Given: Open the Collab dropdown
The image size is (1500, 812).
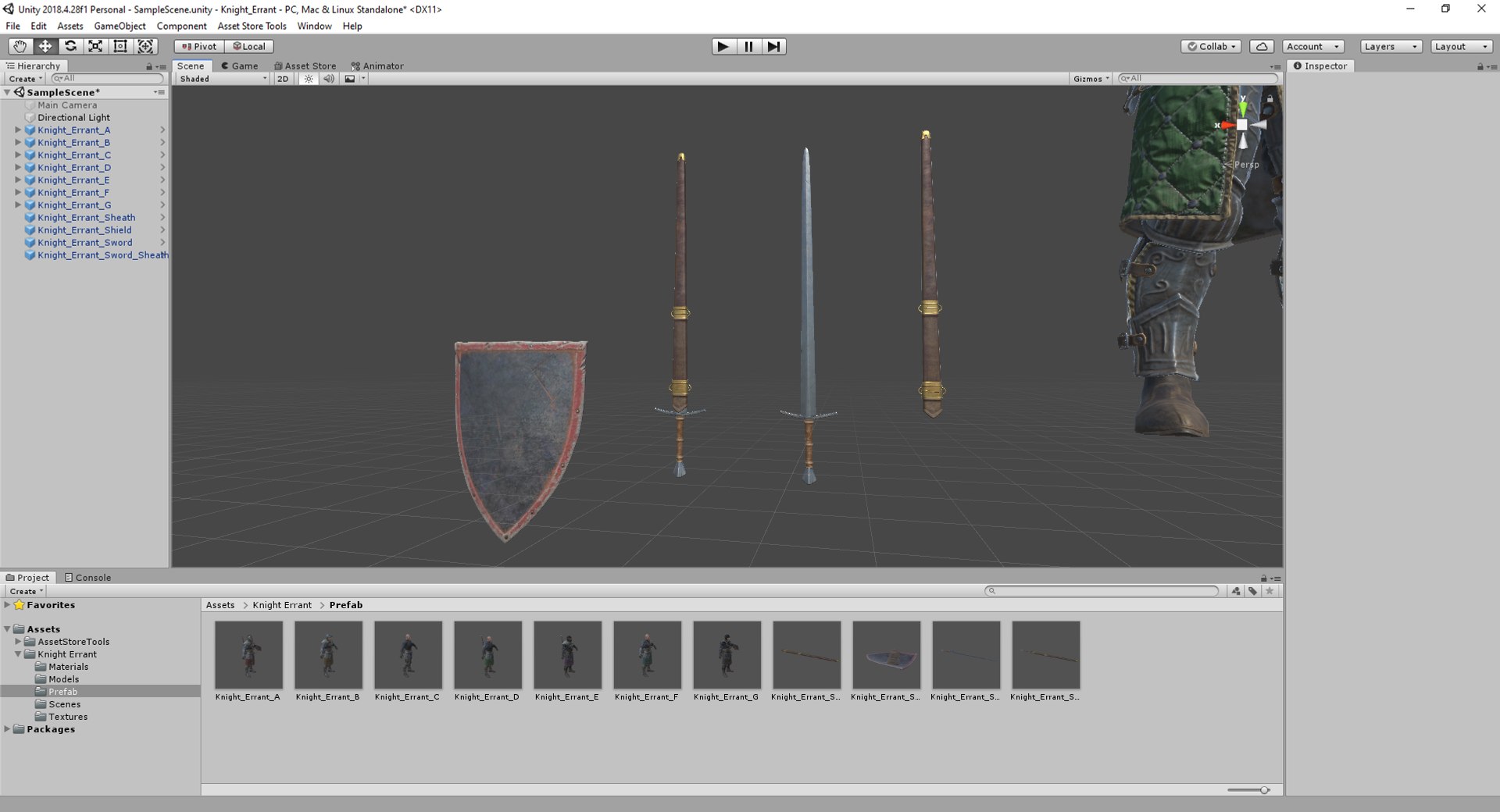Looking at the screenshot, I should 1212,46.
